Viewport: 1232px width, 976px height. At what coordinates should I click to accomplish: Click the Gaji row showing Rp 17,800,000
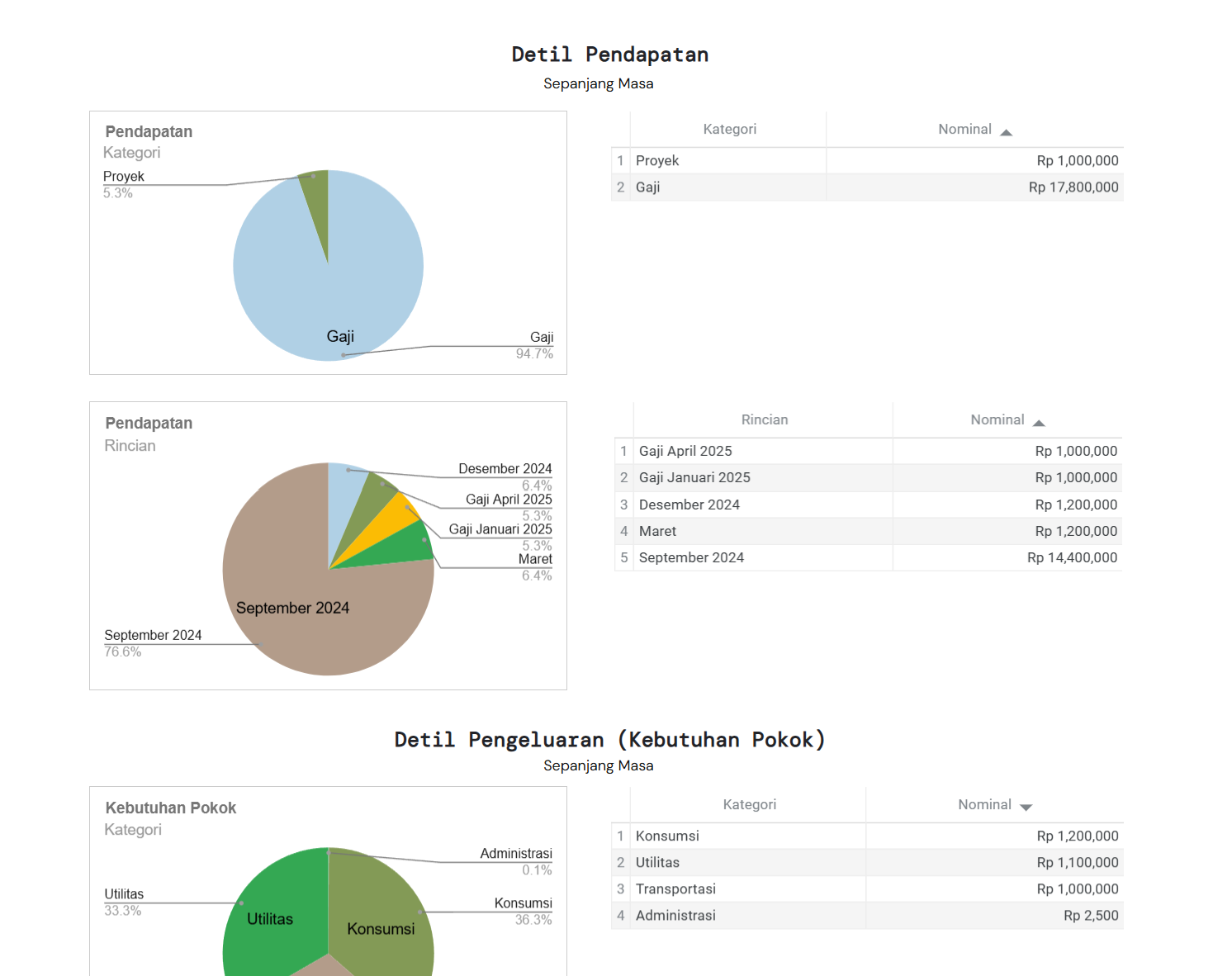[x=867, y=187]
